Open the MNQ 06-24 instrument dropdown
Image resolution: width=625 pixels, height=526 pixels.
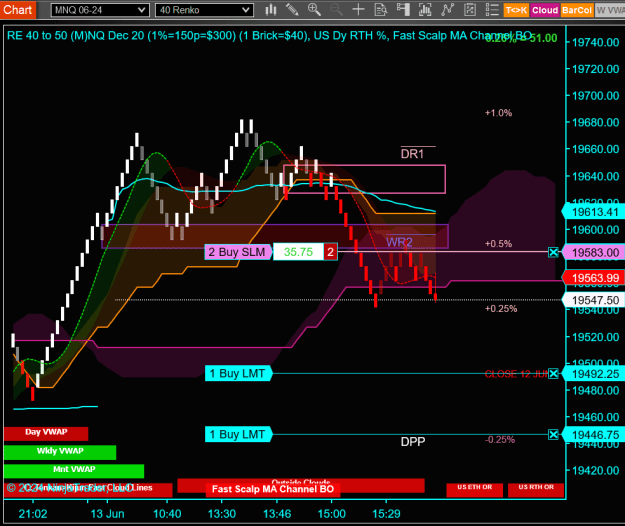[100, 10]
